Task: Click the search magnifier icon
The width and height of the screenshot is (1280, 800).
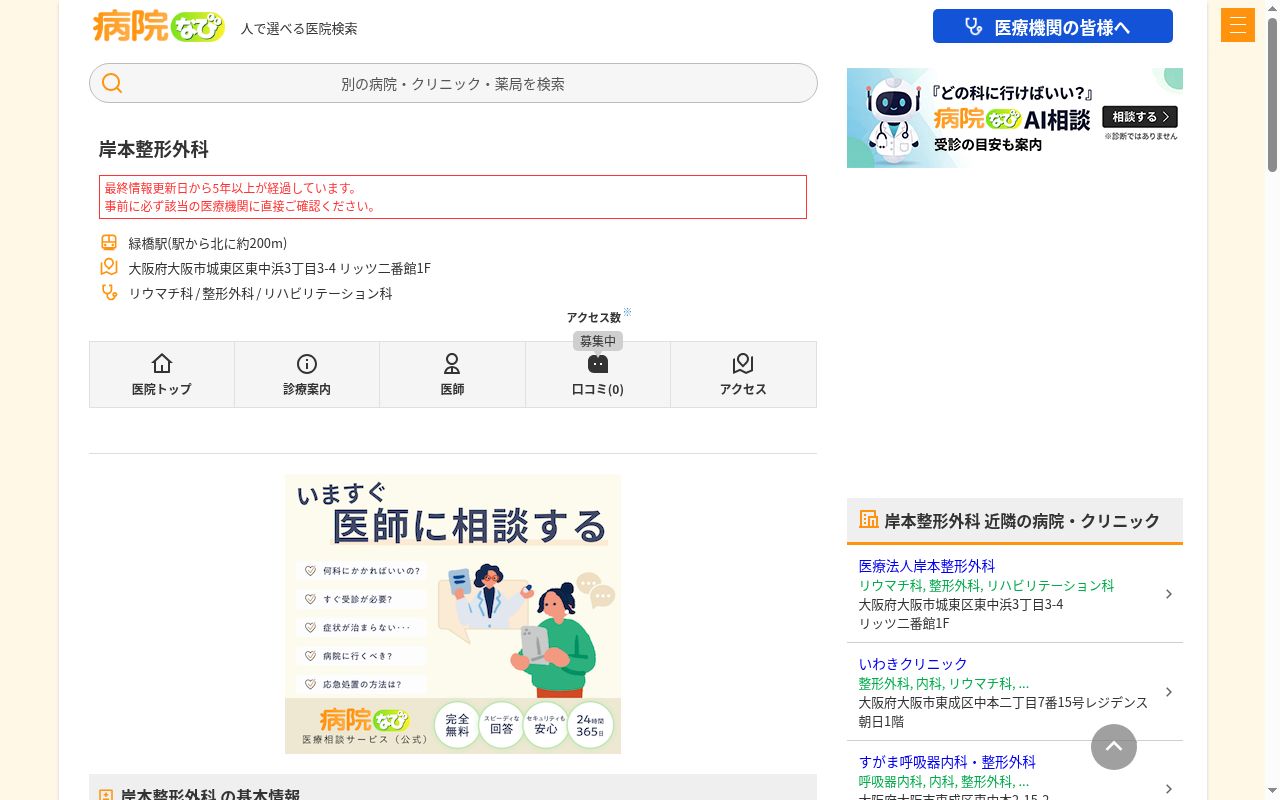Action: (x=112, y=83)
